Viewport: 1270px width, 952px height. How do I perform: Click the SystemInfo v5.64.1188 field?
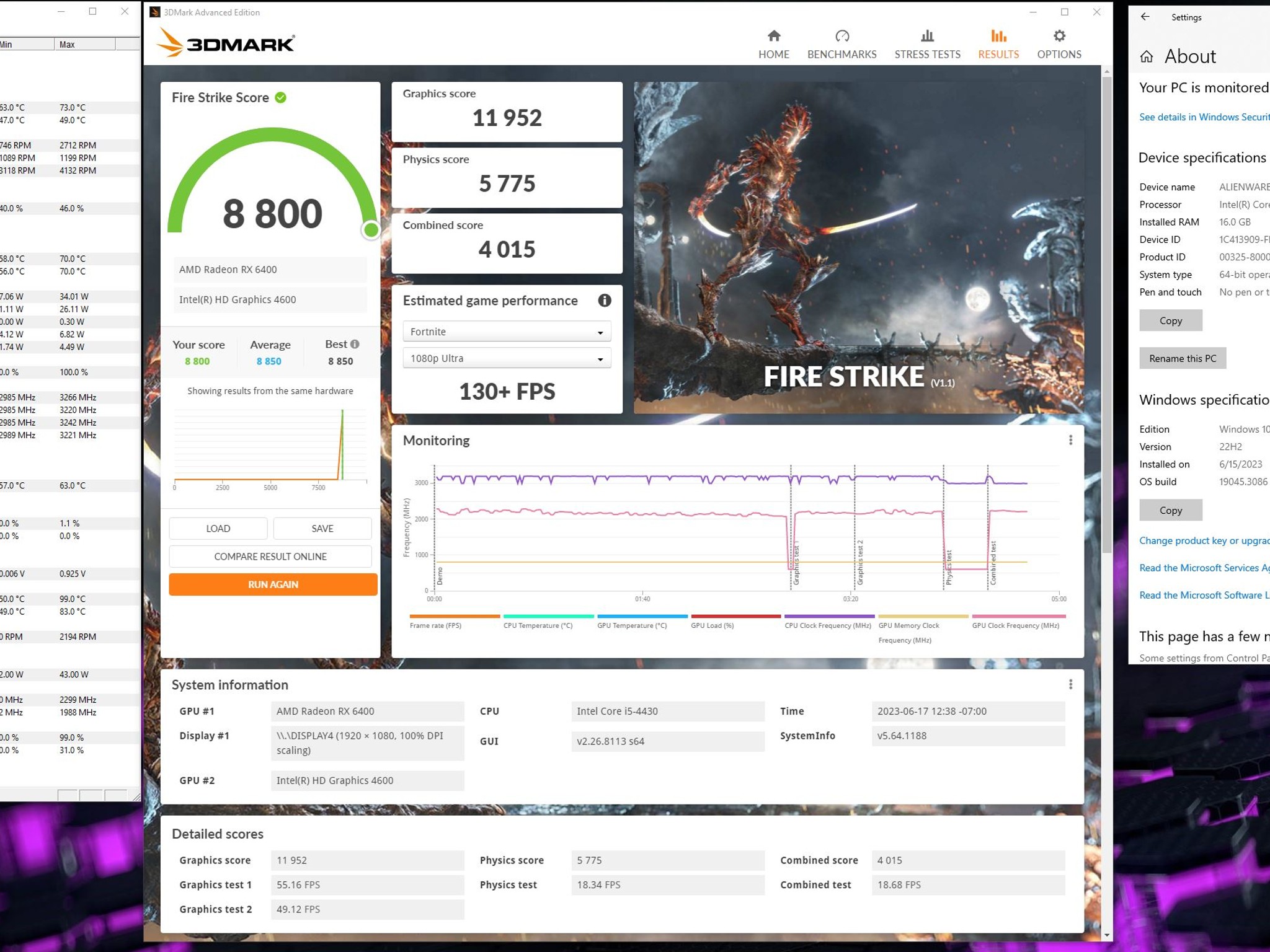(x=968, y=736)
